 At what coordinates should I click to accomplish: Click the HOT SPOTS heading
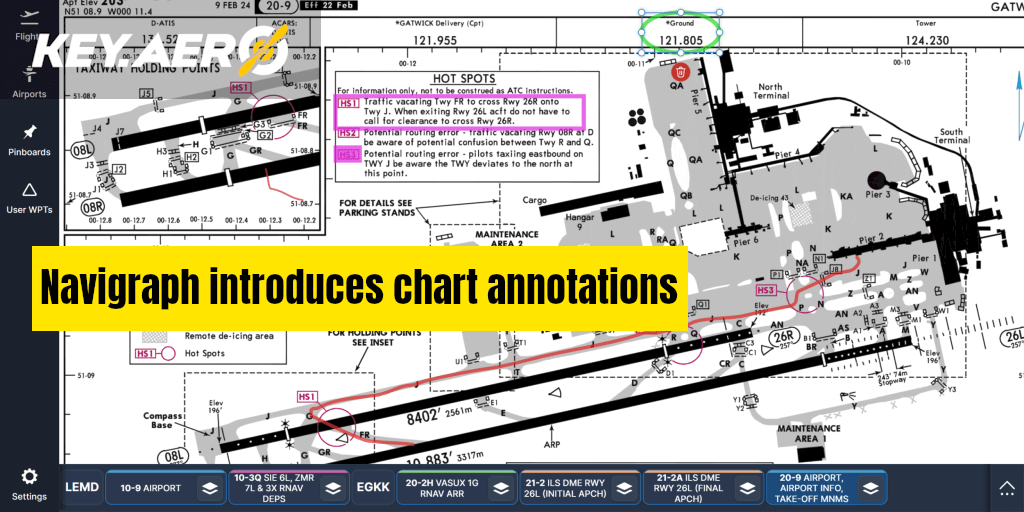pos(464,79)
